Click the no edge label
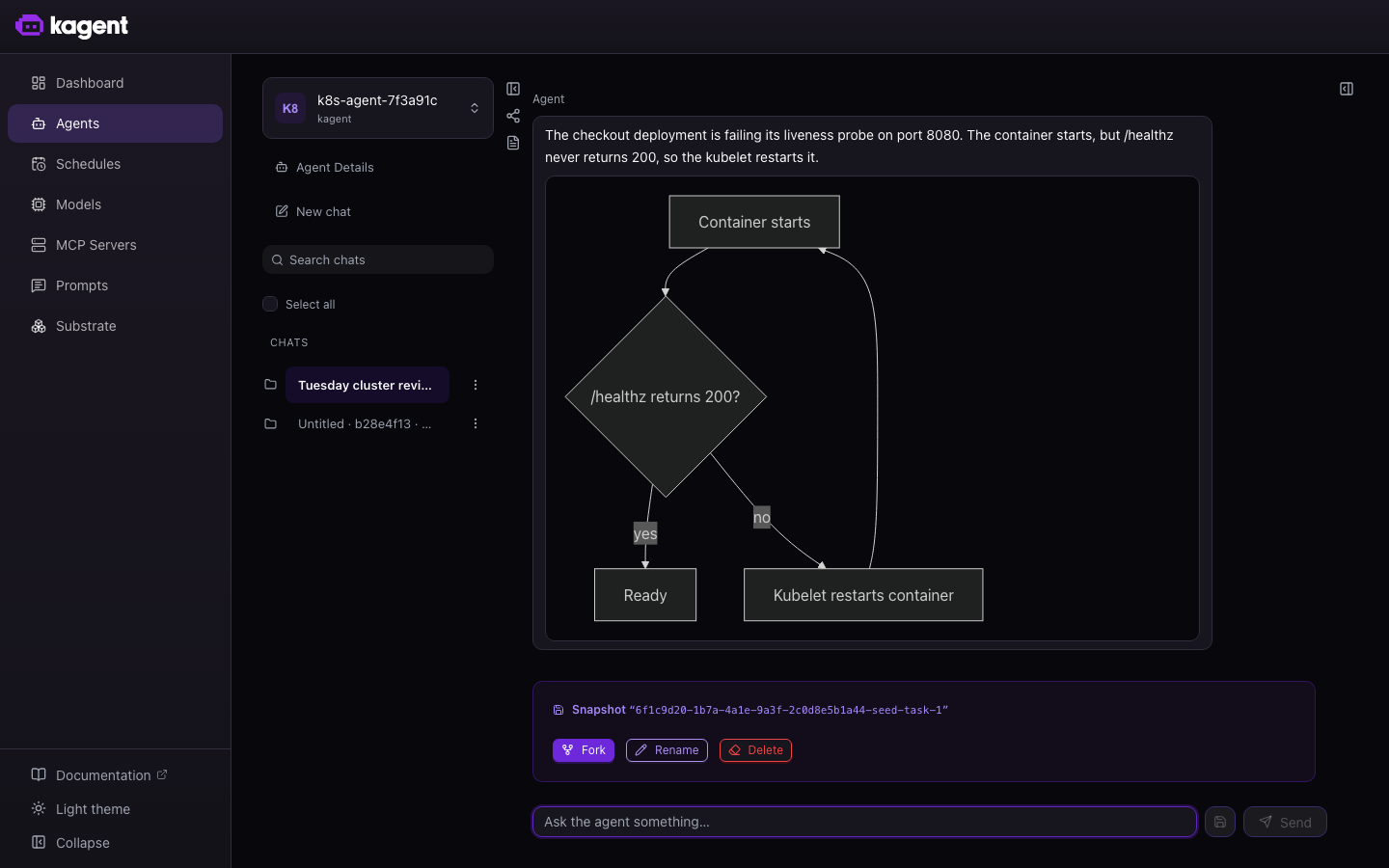Image resolution: width=1389 pixels, height=868 pixels. (x=762, y=517)
